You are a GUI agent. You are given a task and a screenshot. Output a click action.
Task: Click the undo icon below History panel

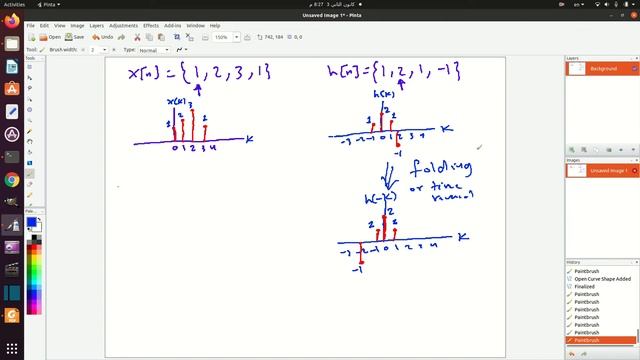(x=572, y=354)
